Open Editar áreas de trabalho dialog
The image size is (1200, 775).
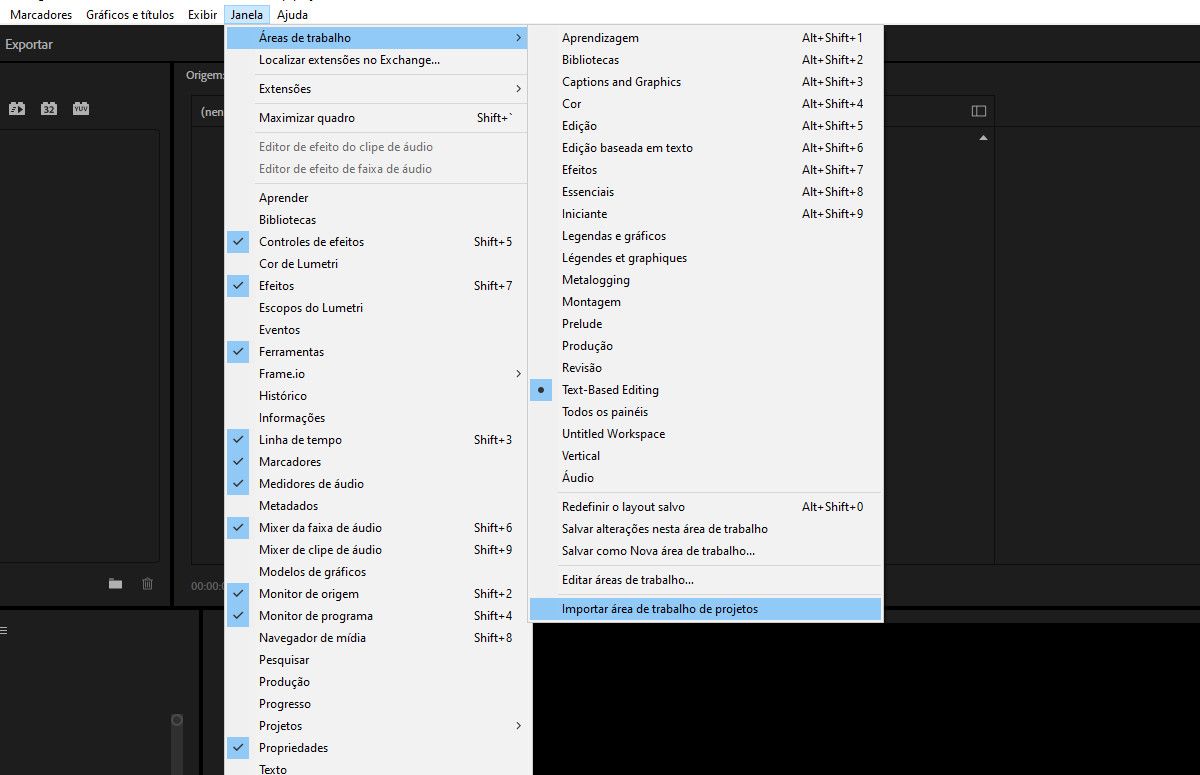pyautogui.click(x=706, y=580)
